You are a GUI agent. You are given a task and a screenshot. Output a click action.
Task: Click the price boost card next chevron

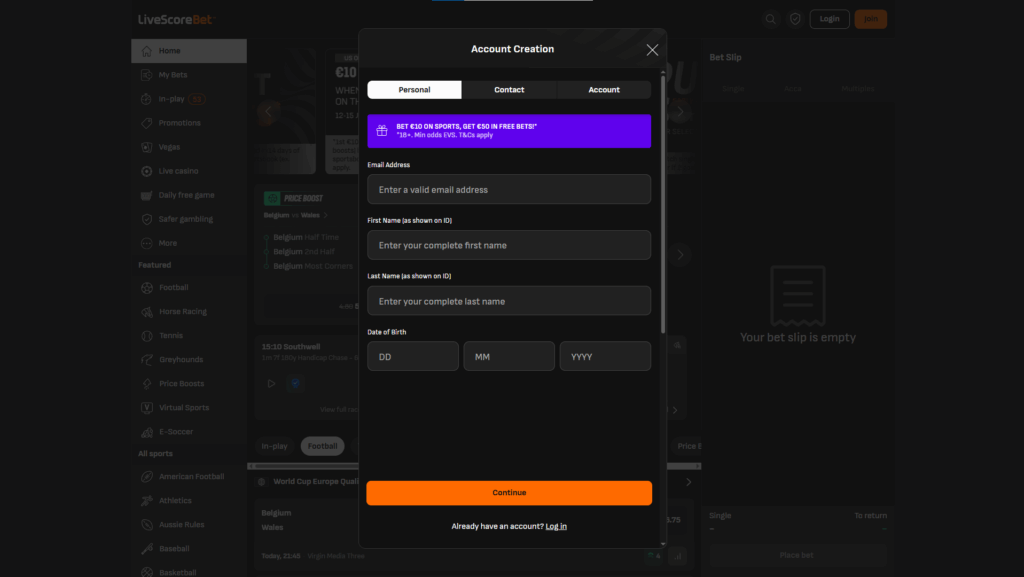pos(680,255)
